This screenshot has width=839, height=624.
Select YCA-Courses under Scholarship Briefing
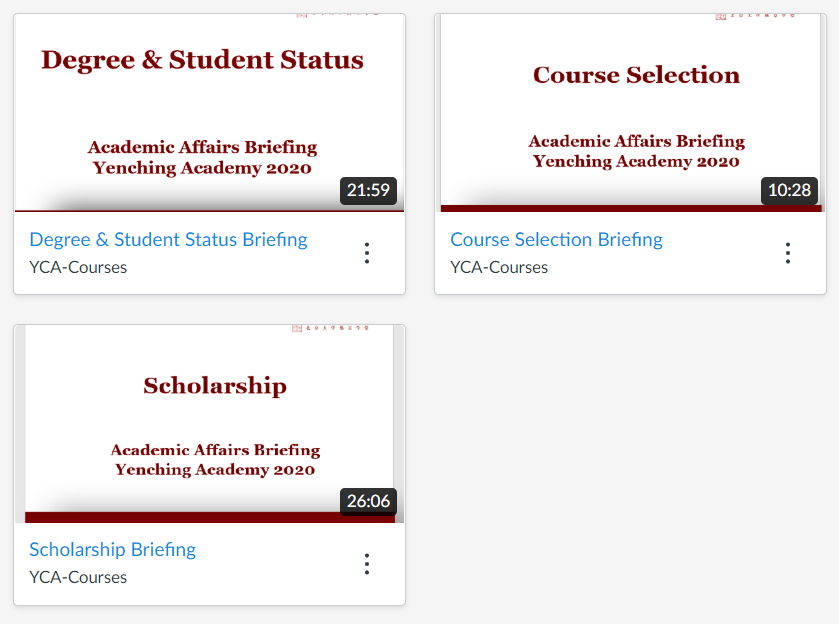[x=78, y=577]
